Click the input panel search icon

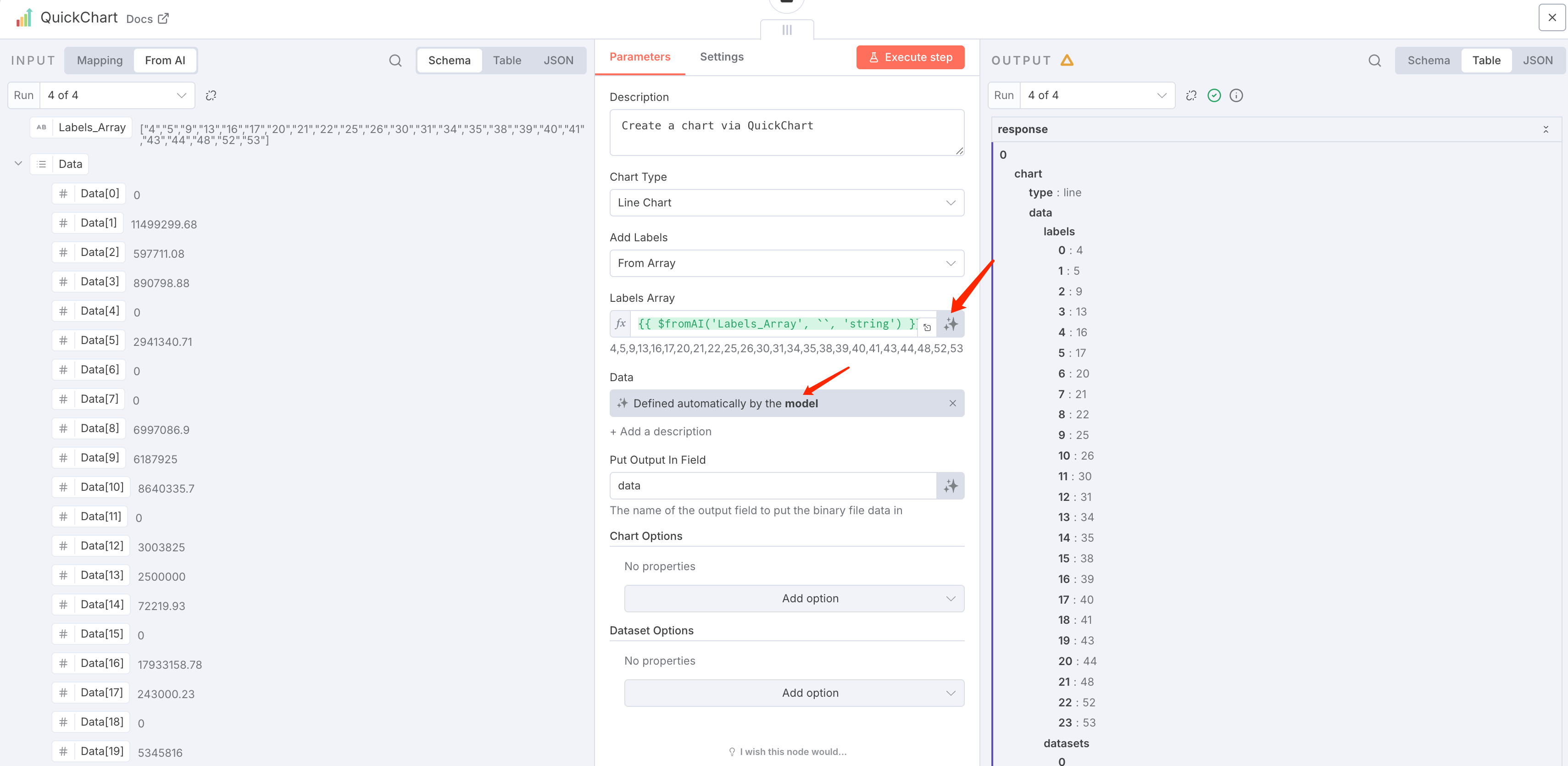[x=395, y=60]
